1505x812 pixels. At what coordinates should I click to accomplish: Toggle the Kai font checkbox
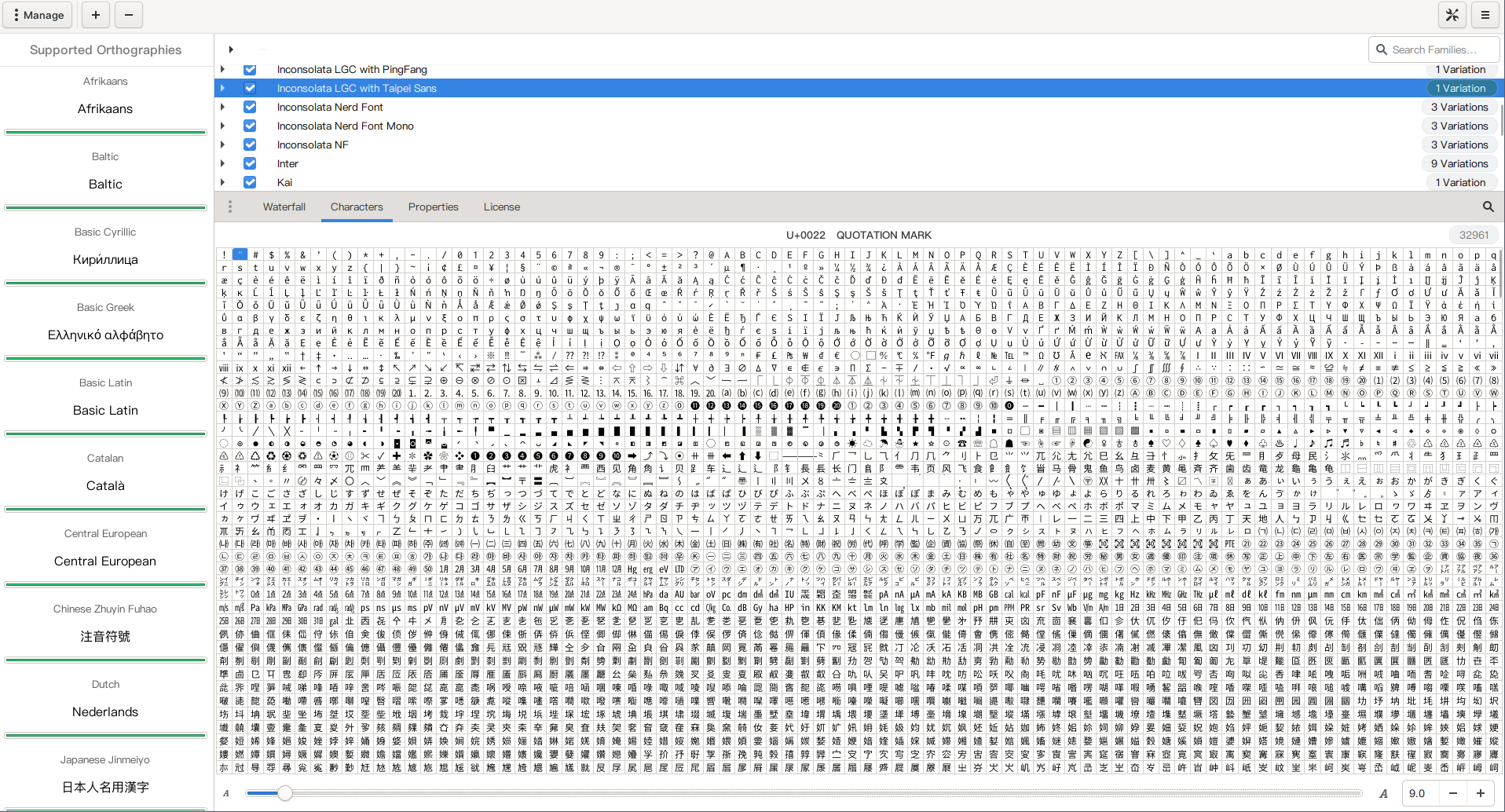pyautogui.click(x=250, y=182)
